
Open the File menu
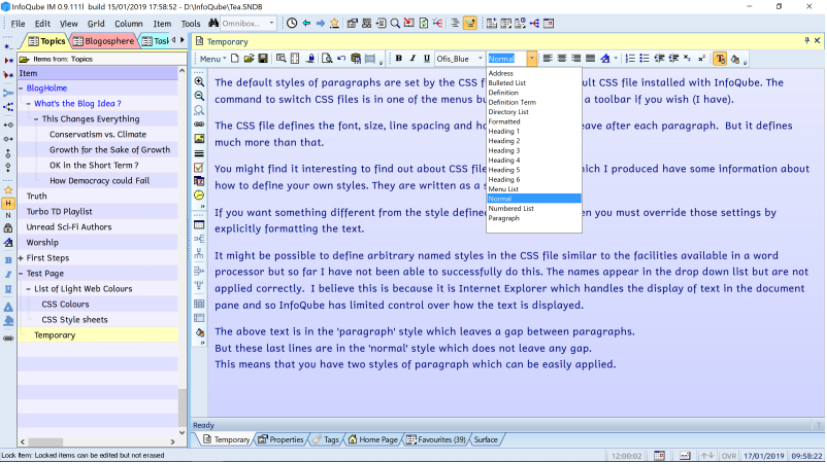click(18, 24)
